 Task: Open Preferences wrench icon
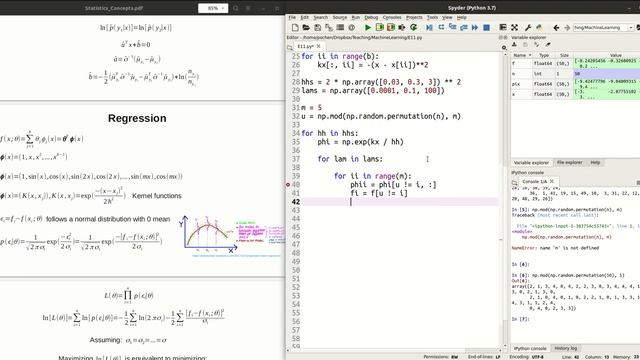point(528,27)
